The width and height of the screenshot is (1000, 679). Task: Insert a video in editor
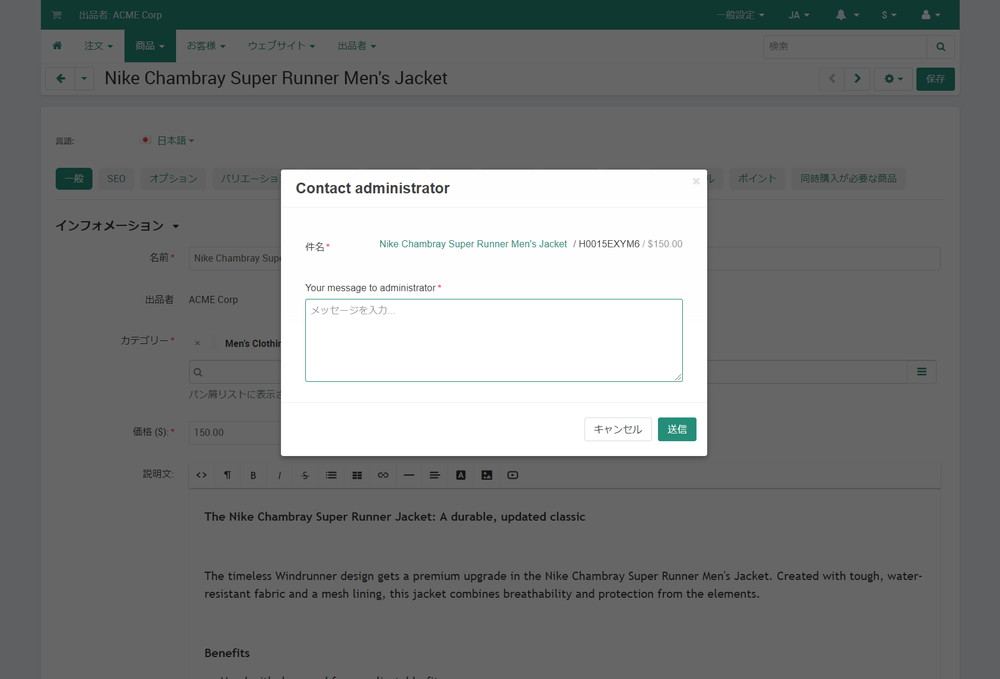(x=513, y=475)
